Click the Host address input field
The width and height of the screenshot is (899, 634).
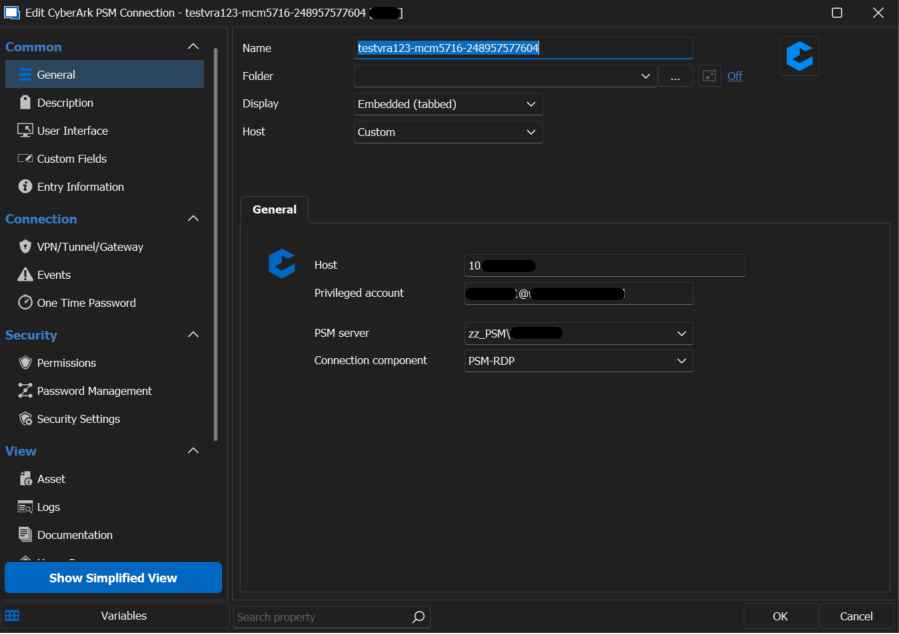pyautogui.click(x=604, y=265)
